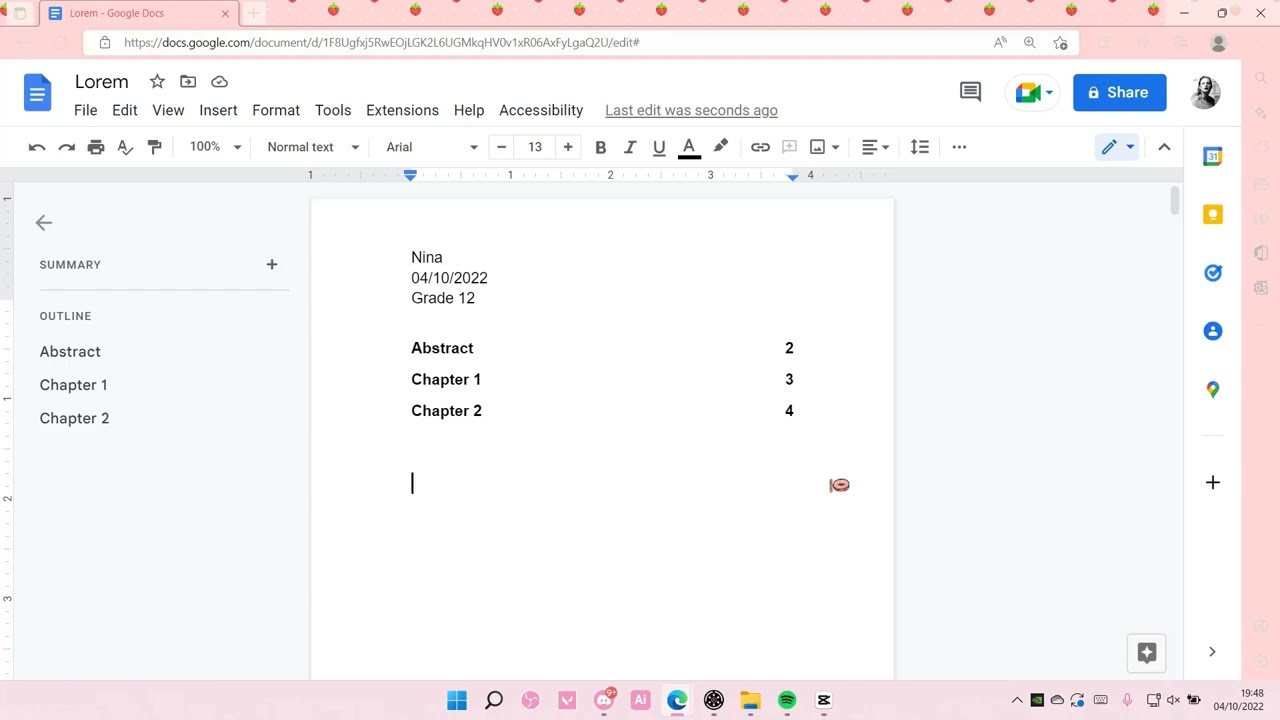Viewport: 1280px width, 720px height.
Task: Open the comment history icon
Action: coord(970,92)
